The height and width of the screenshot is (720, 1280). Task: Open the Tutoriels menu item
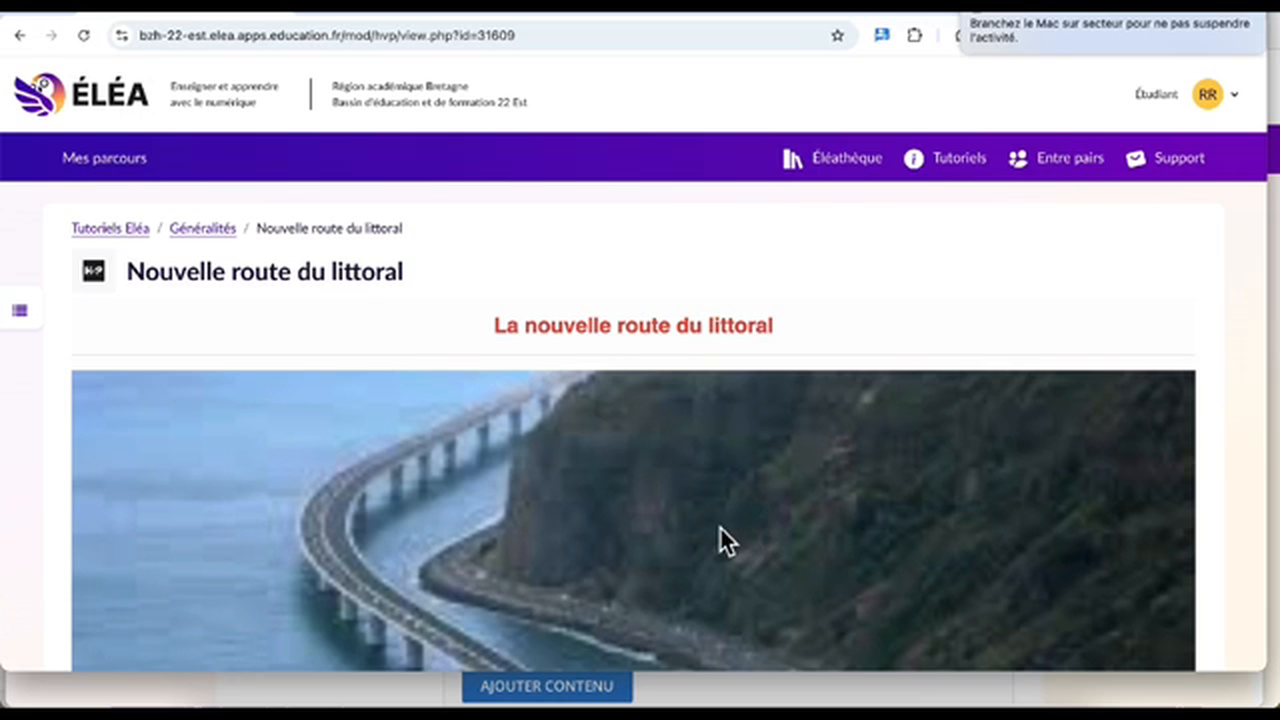click(x=958, y=158)
